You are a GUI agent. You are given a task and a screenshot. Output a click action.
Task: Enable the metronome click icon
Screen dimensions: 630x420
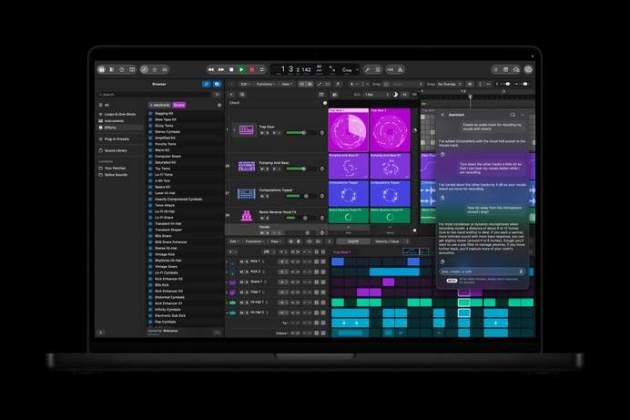(400, 70)
